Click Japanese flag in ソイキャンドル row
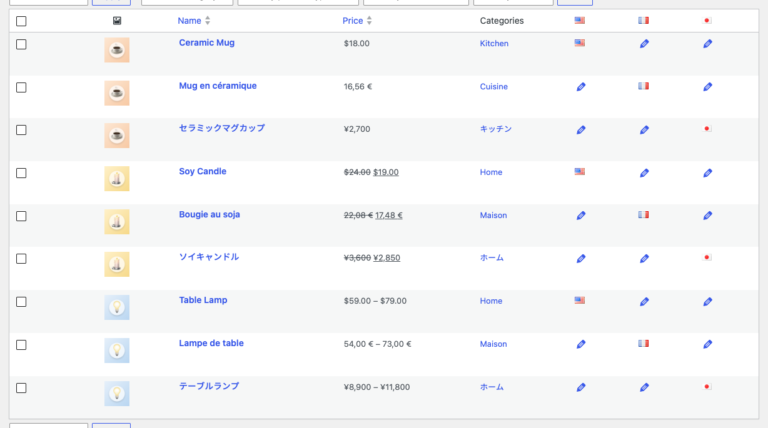This screenshot has height=428, width=768. [707, 258]
